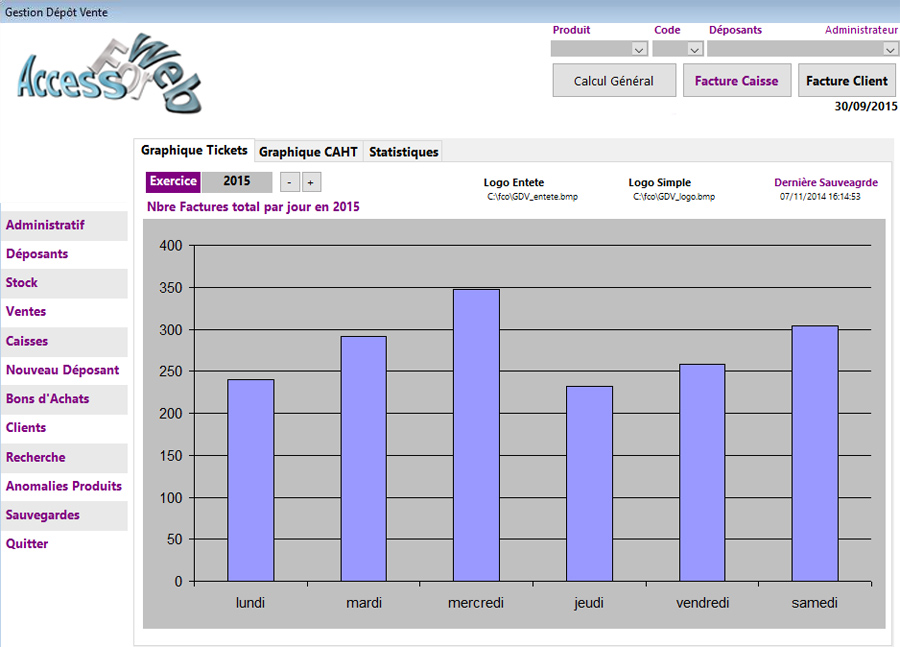Select Nouveau Déposant in the sidebar

(62, 370)
